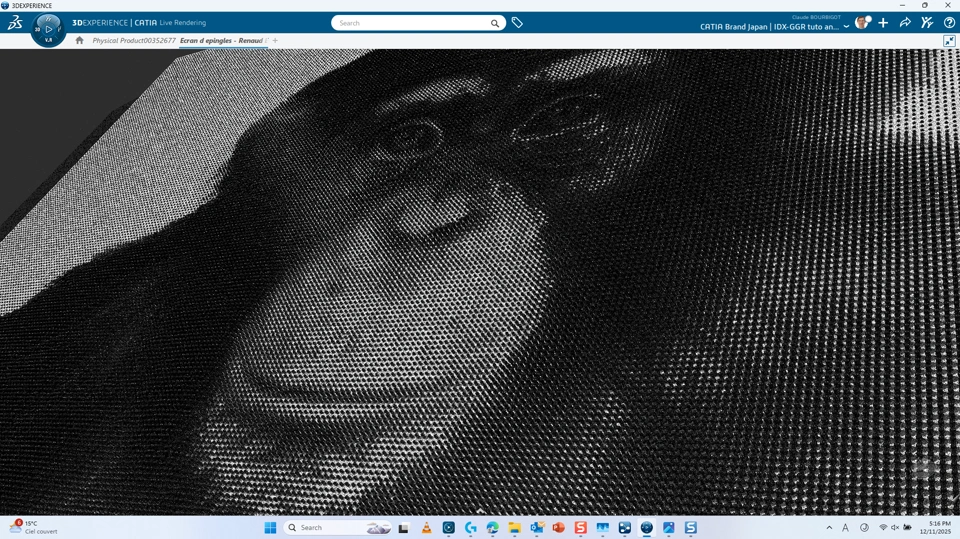The image size is (960, 539).
Task: Click the Share arrow icon
Action: (x=905, y=23)
